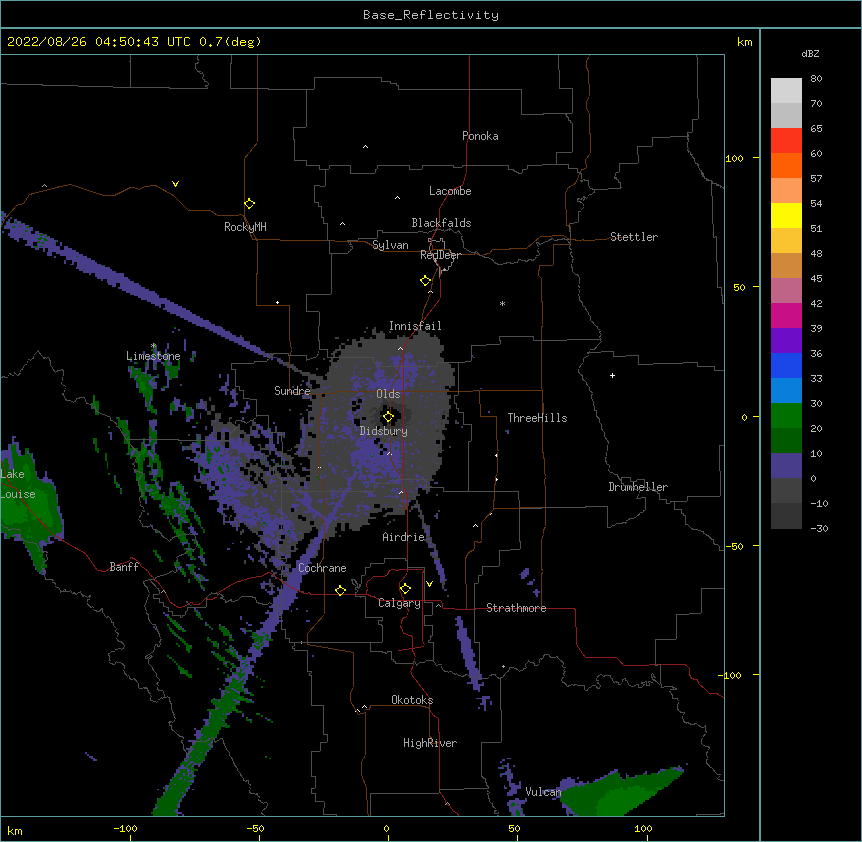Click the Stettler city label
The image size is (862, 842).
633,237
